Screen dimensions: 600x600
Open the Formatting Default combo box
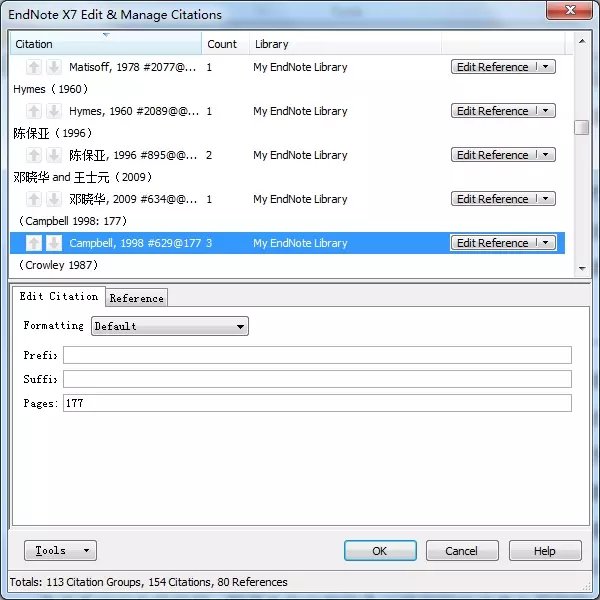point(170,326)
